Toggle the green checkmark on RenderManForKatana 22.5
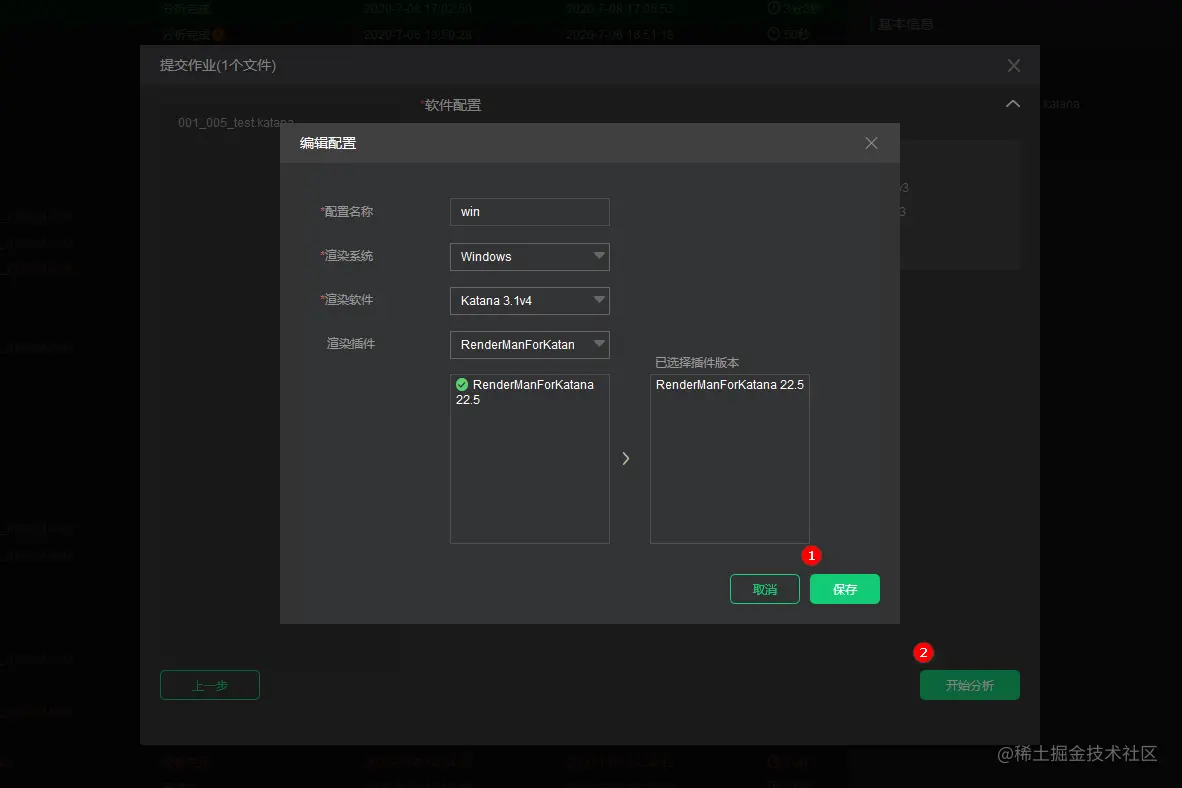 pyautogui.click(x=461, y=383)
